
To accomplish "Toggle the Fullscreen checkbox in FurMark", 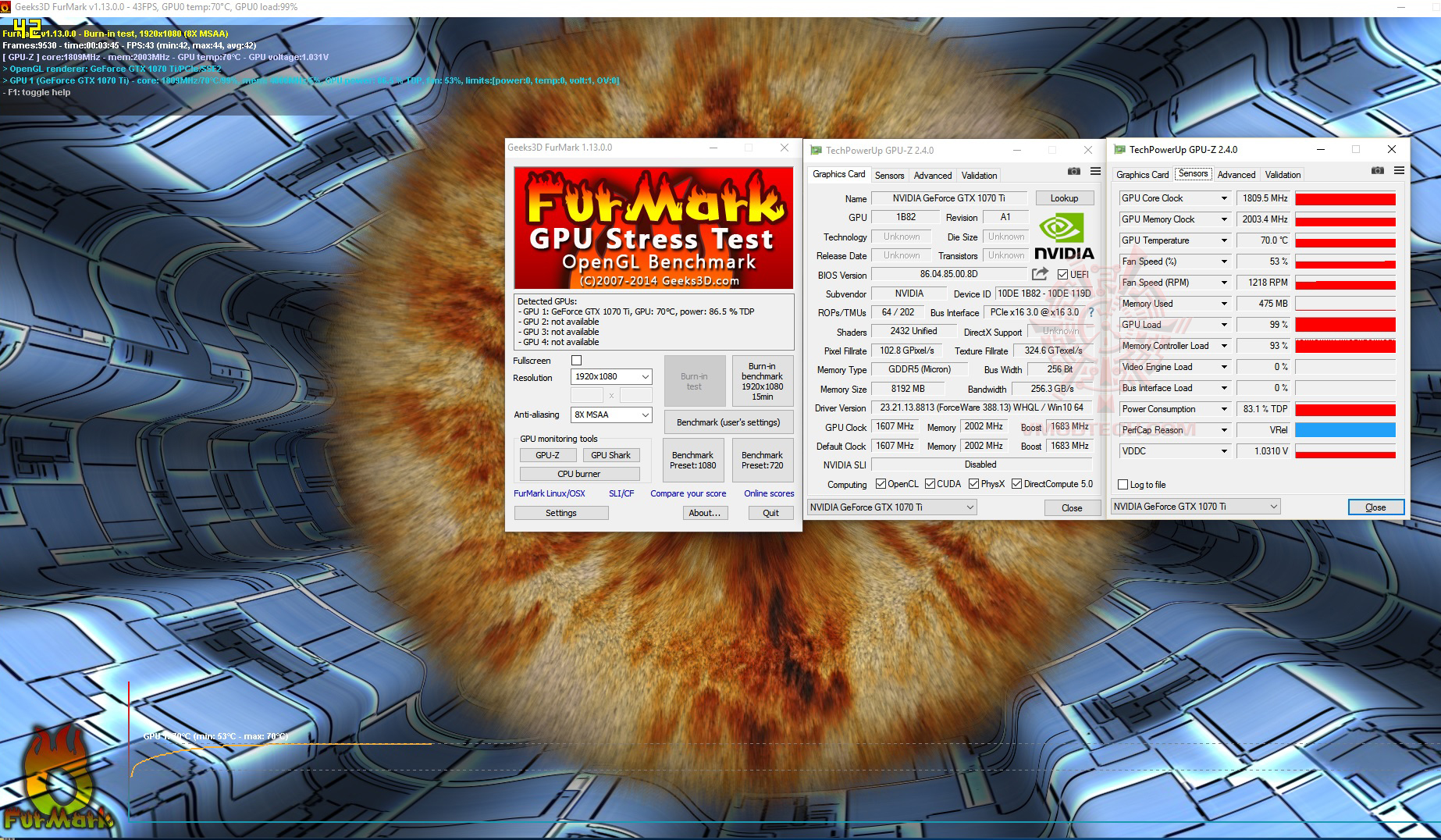I will click(x=576, y=361).
